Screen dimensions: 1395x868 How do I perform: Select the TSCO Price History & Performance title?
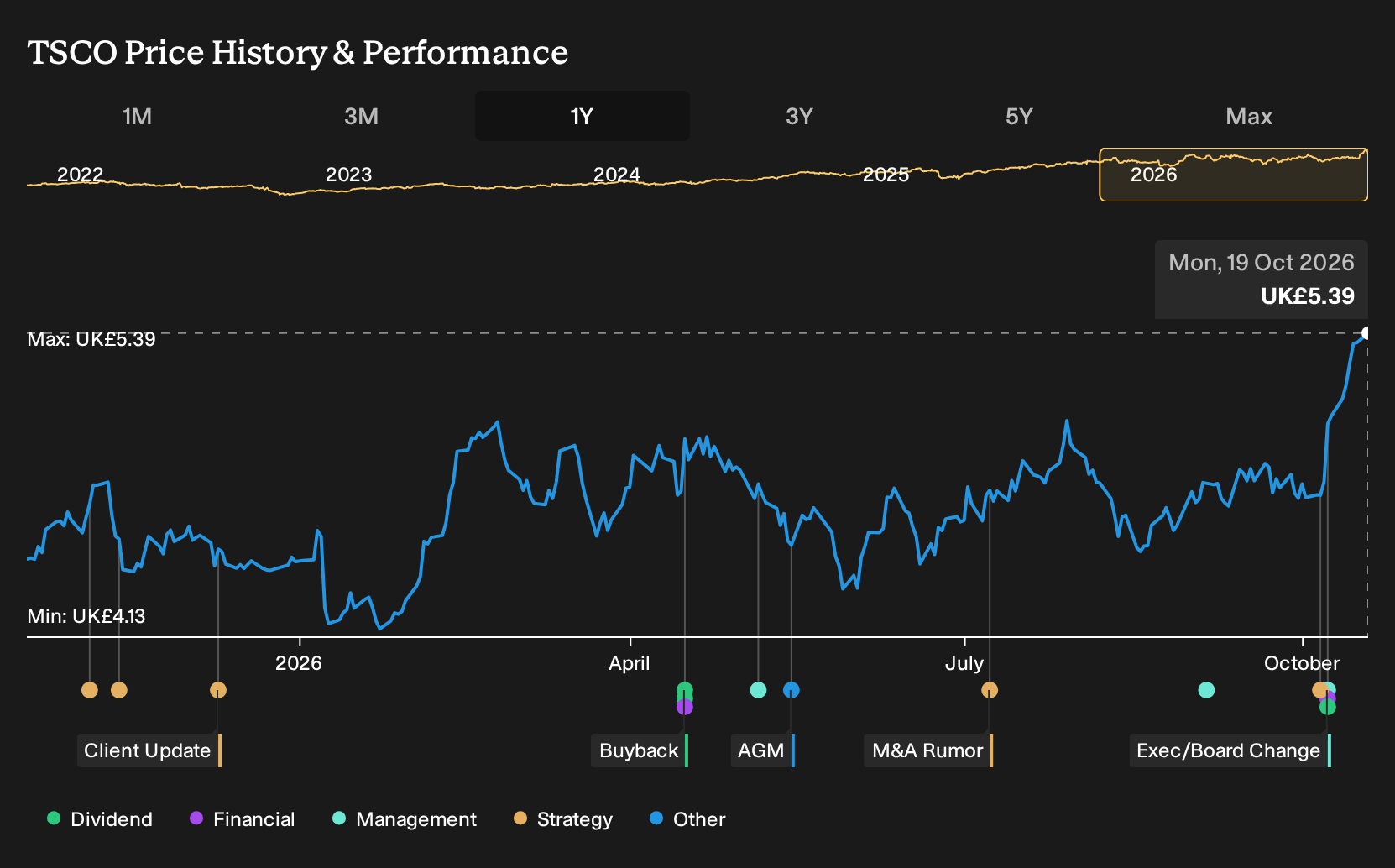298,52
